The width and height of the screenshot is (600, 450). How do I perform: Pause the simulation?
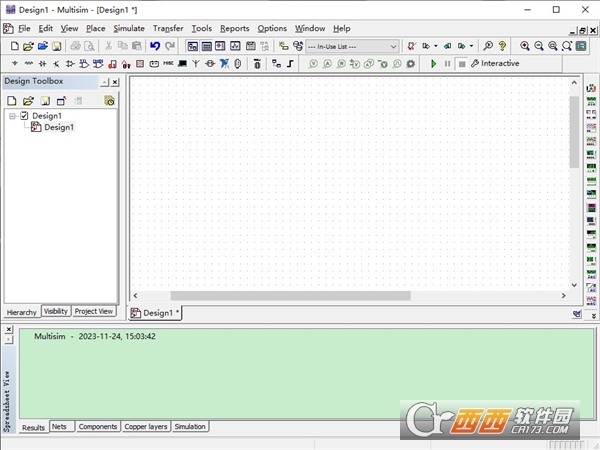[x=447, y=64]
